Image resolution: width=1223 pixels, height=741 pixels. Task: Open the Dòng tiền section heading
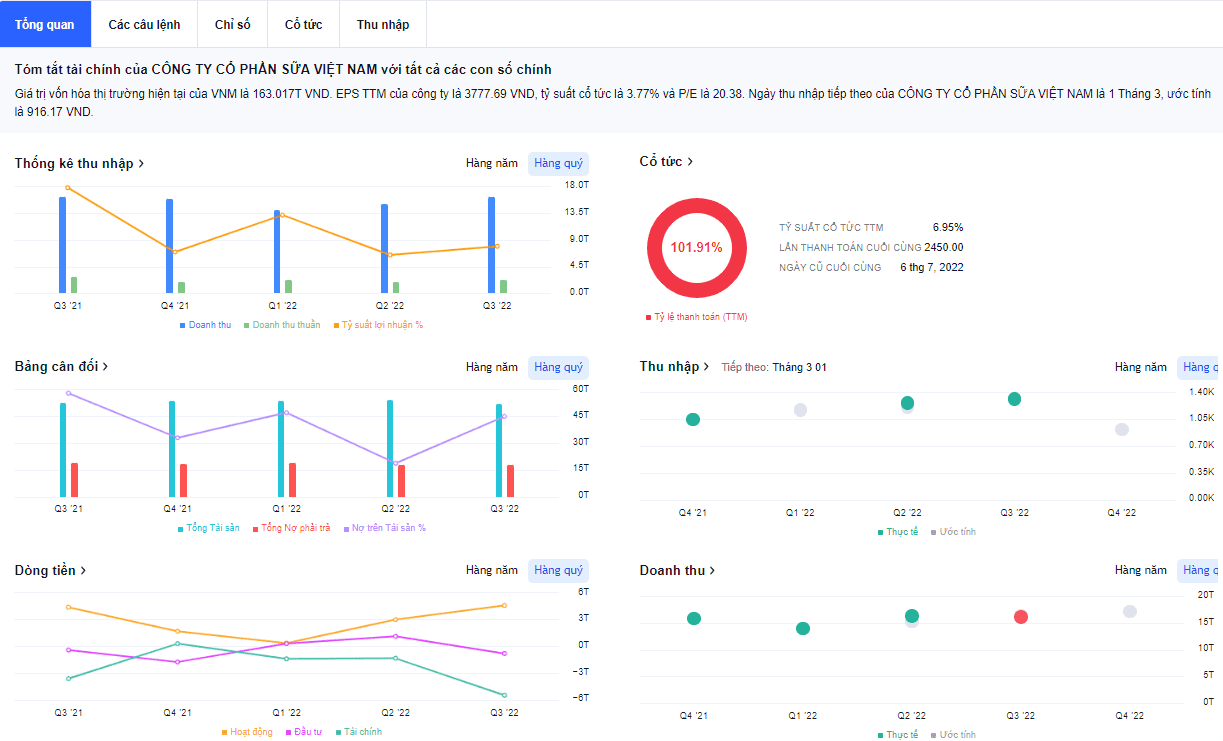pos(50,570)
